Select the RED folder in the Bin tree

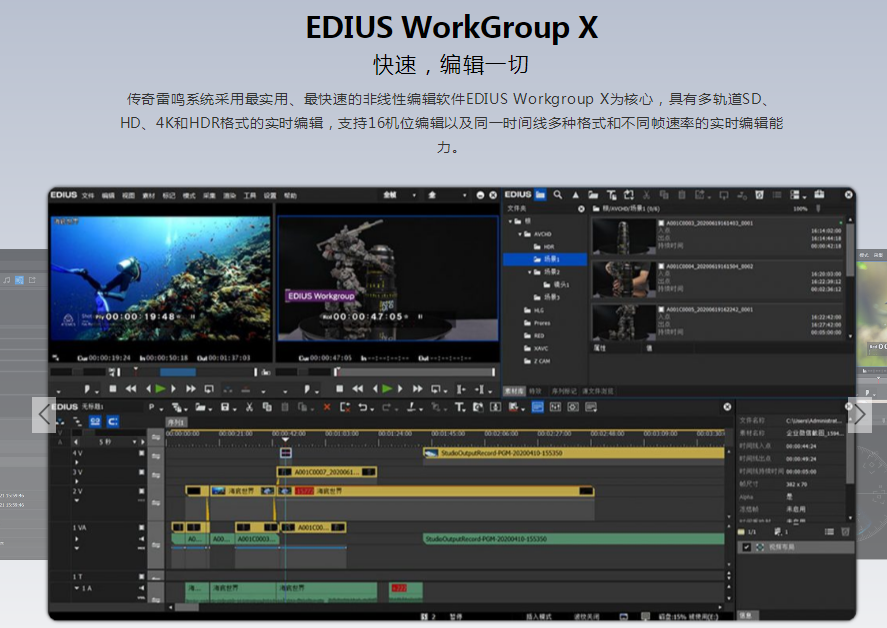click(x=535, y=336)
